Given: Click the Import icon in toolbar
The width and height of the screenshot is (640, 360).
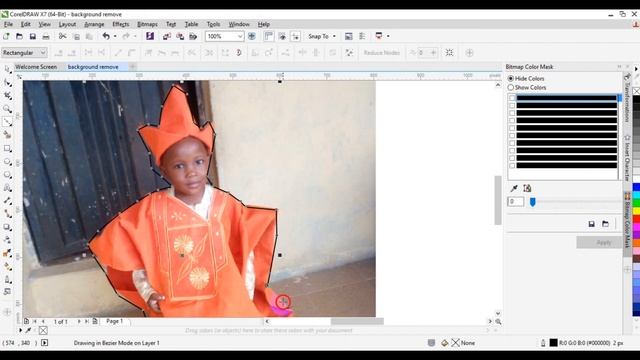Looking at the screenshot, I should (167, 36).
